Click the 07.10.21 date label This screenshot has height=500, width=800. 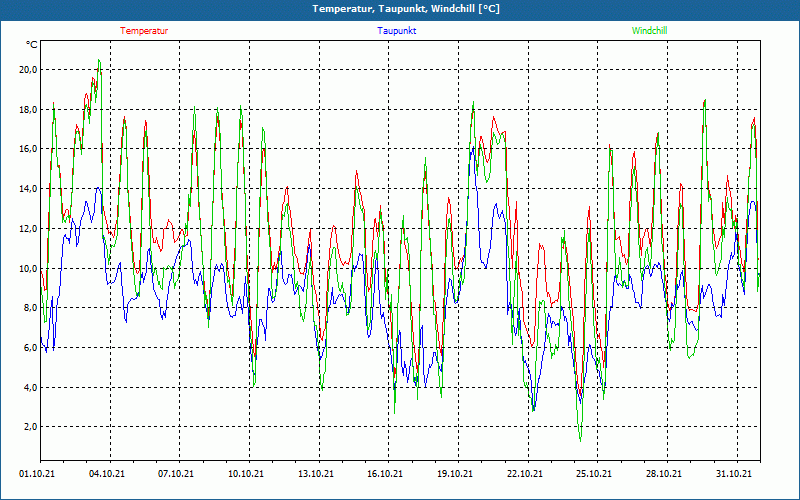176,474
